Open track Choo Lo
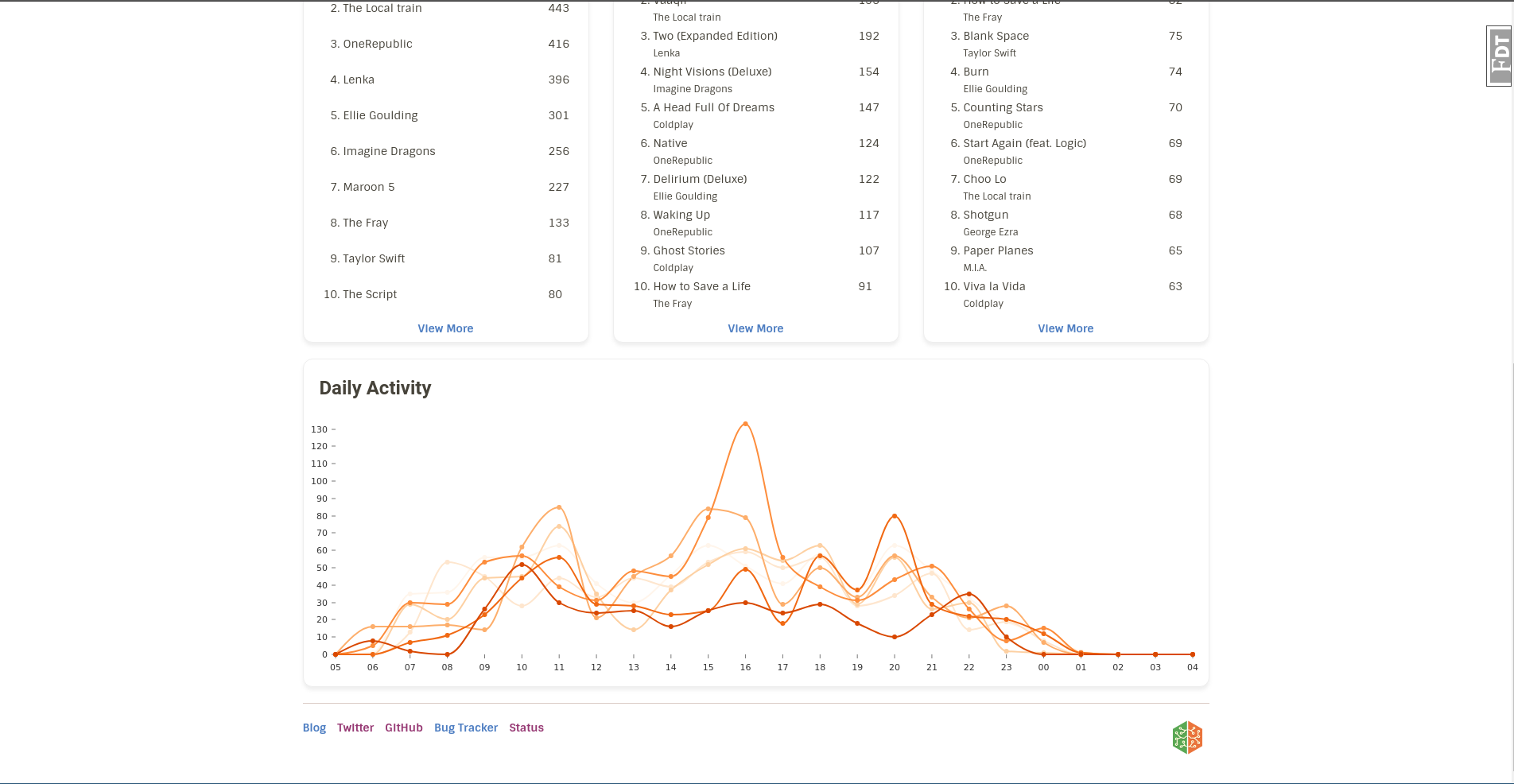This screenshot has width=1514, height=784. (x=985, y=179)
